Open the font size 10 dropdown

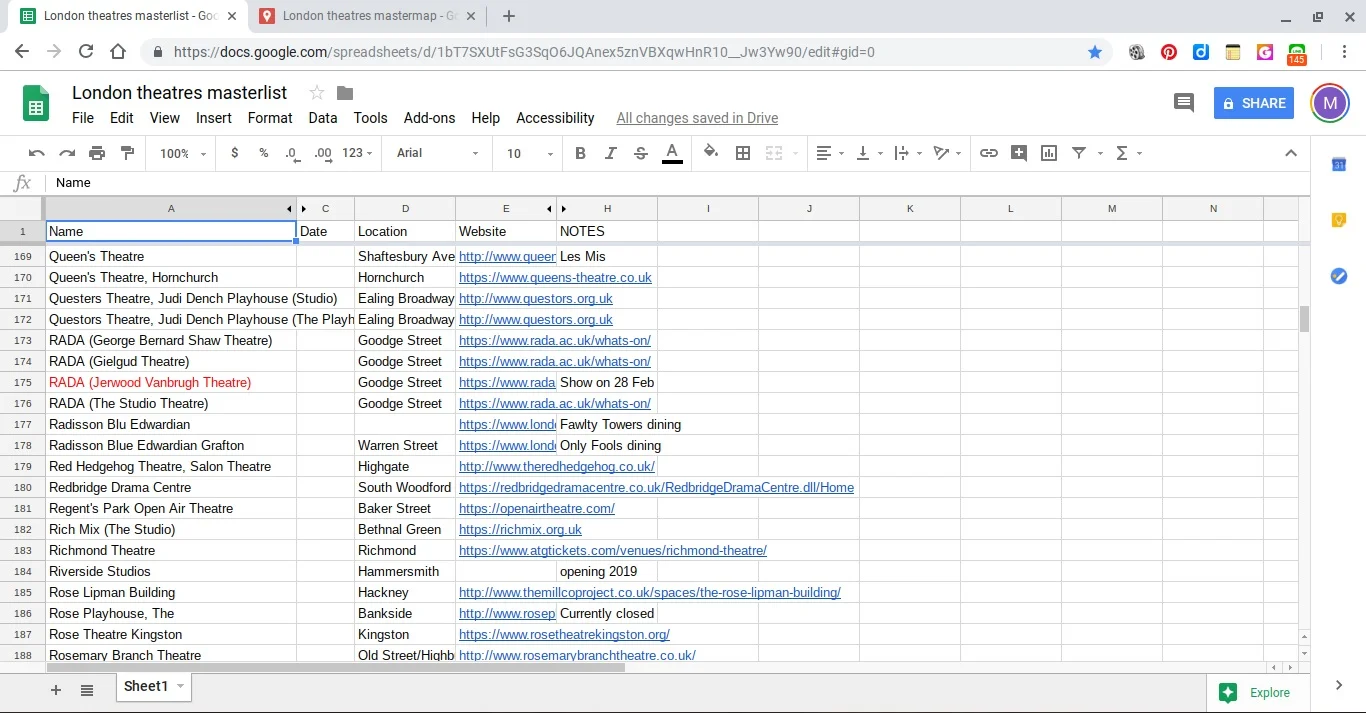click(x=530, y=153)
